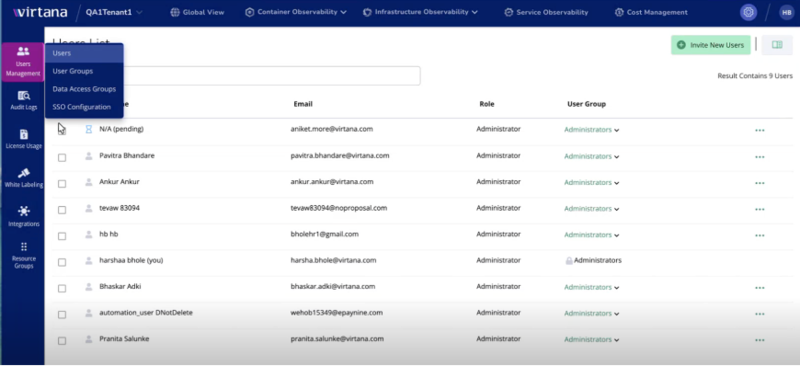
Task: Open more actions for hb hb
Action: [760, 235]
